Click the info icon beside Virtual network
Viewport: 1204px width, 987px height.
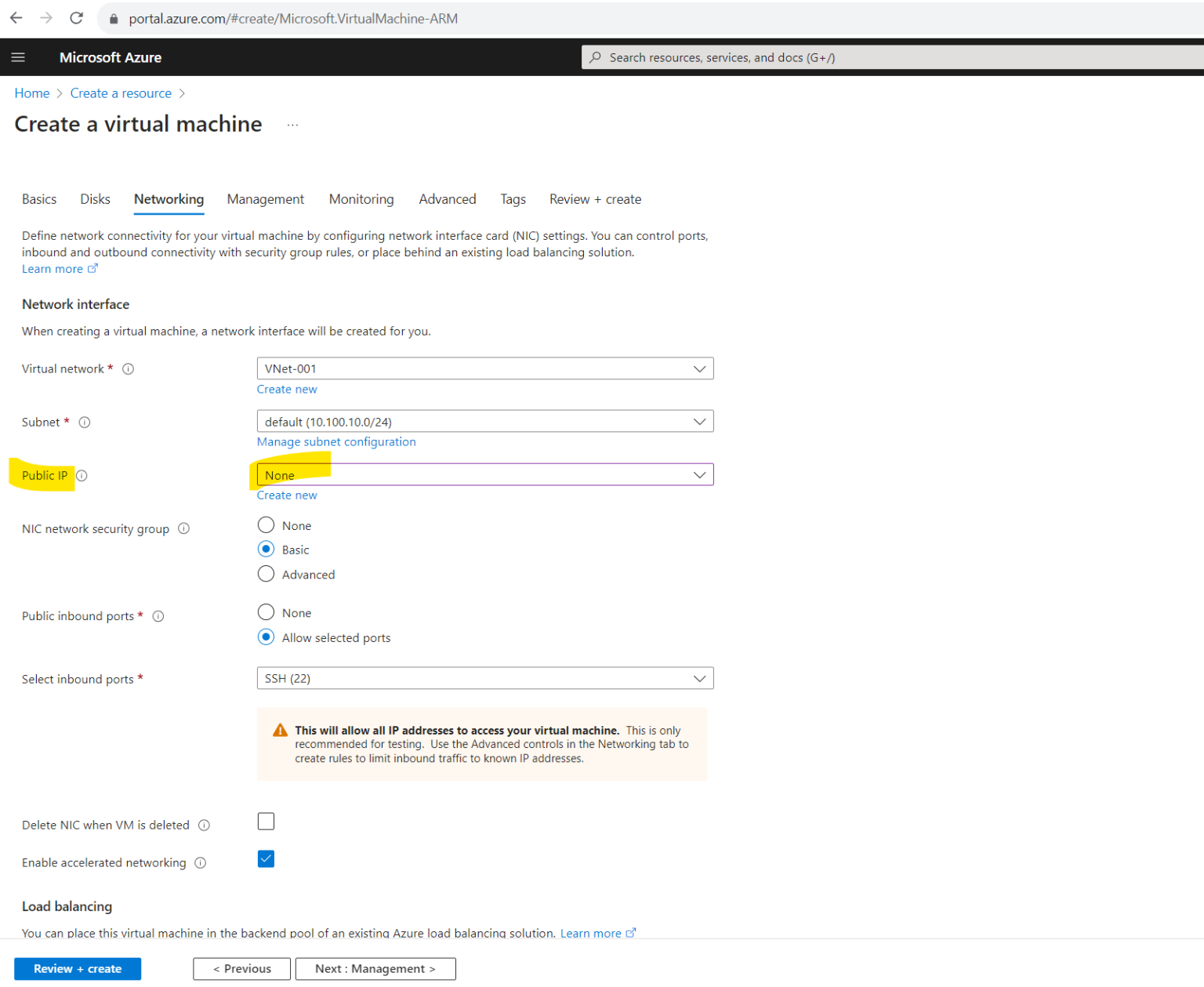(128, 368)
